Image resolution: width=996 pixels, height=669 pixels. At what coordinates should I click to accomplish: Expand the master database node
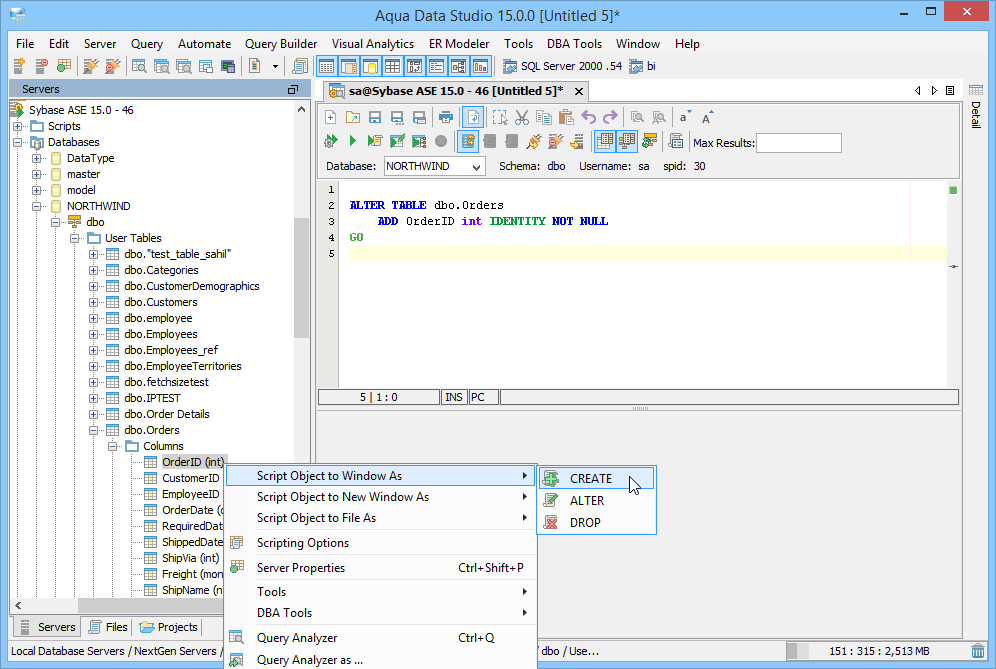pyautogui.click(x=36, y=174)
